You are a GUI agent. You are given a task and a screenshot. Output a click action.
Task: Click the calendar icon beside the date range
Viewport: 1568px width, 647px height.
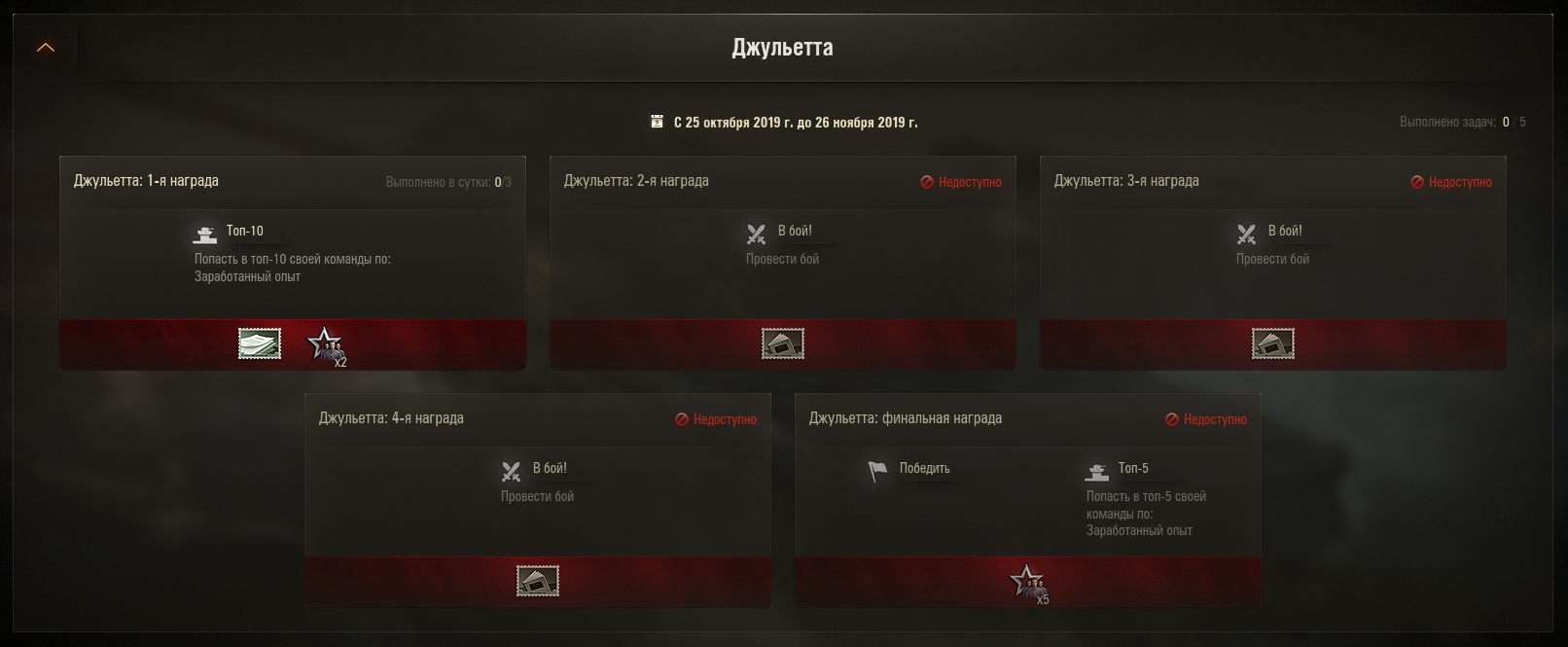657,122
